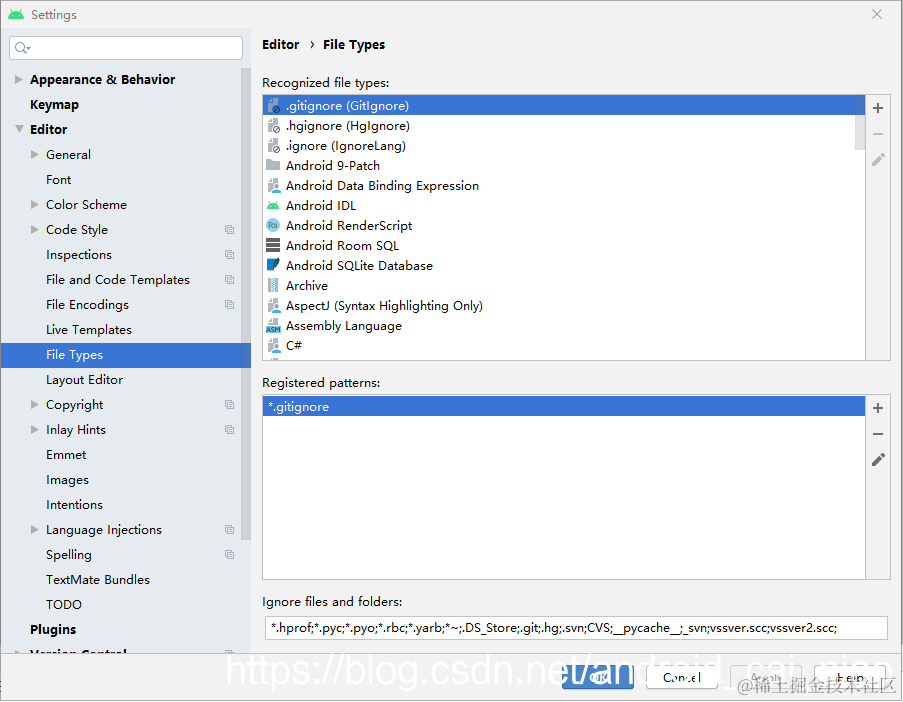
Task: Click the .hgignore file type icon
Action: coord(274,126)
